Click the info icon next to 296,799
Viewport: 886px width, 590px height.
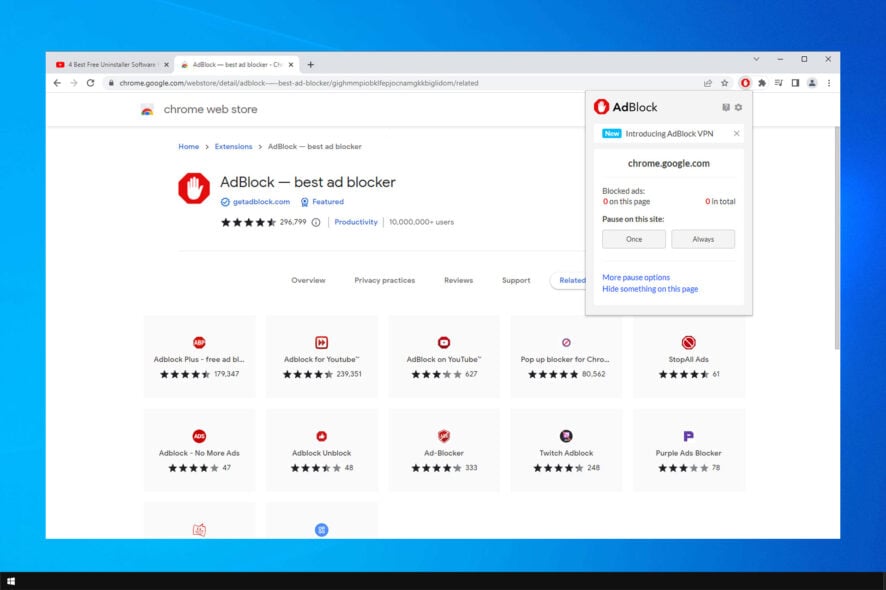point(316,223)
